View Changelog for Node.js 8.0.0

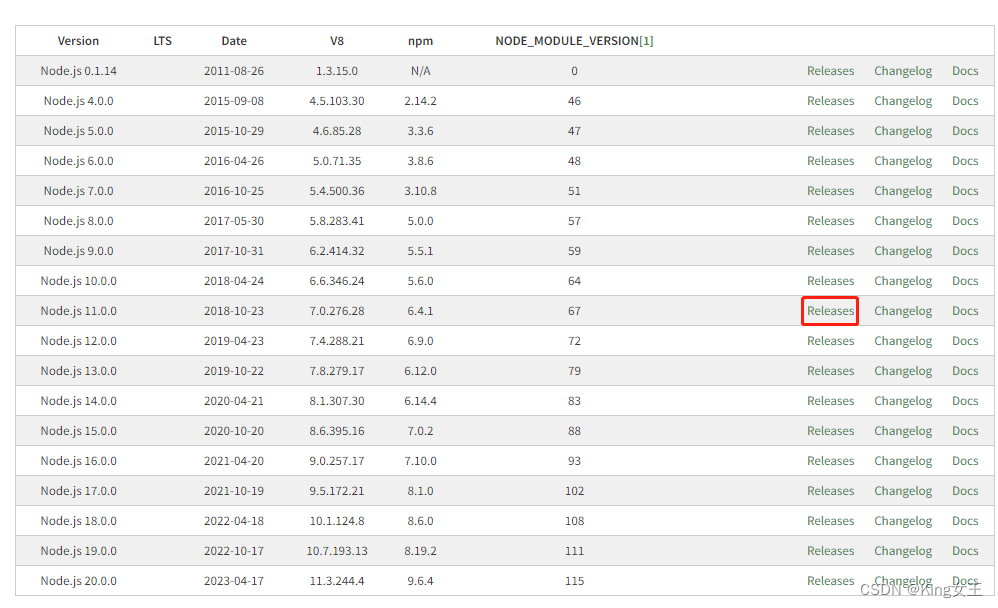(903, 220)
